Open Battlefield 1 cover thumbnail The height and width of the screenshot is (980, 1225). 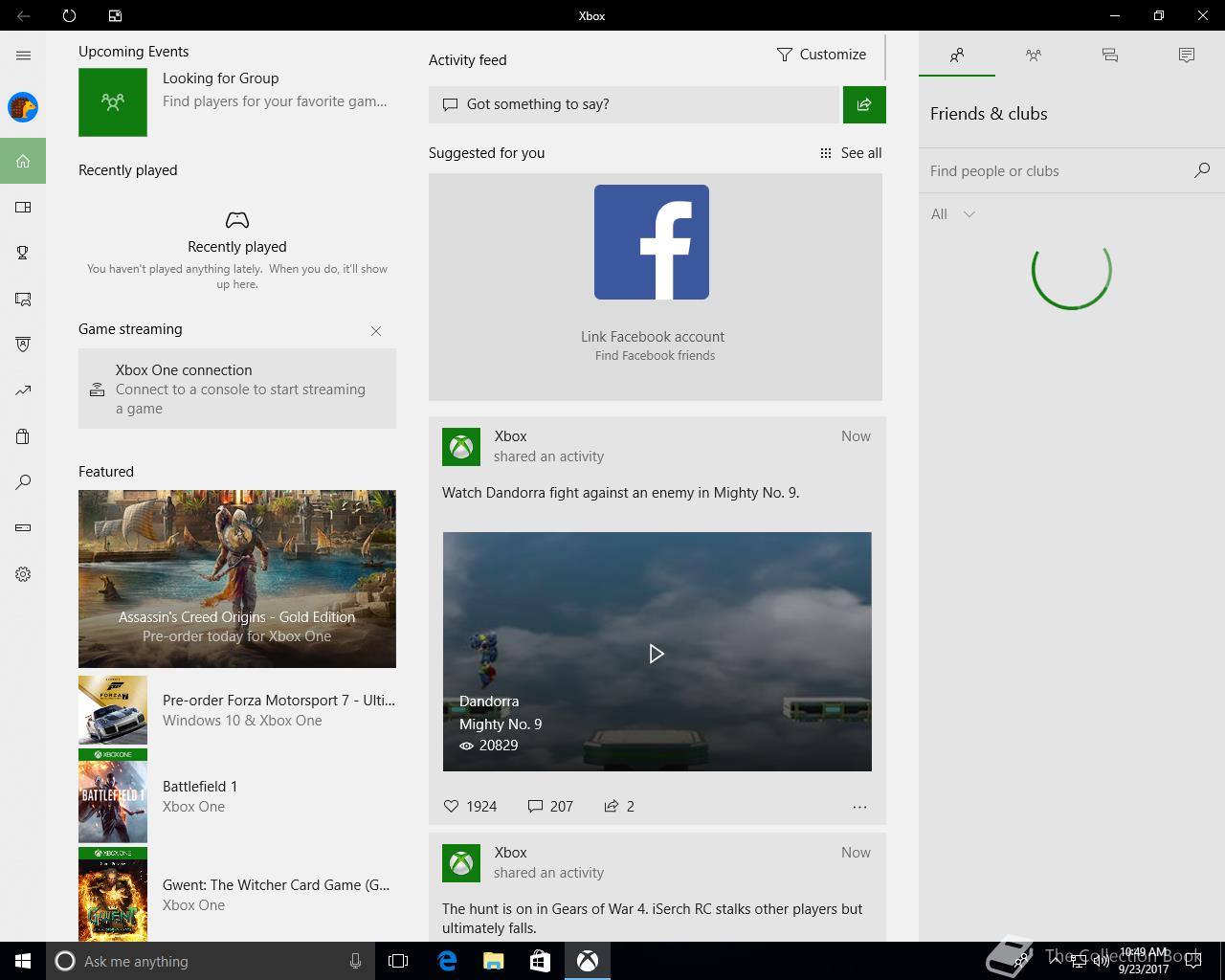(113, 796)
